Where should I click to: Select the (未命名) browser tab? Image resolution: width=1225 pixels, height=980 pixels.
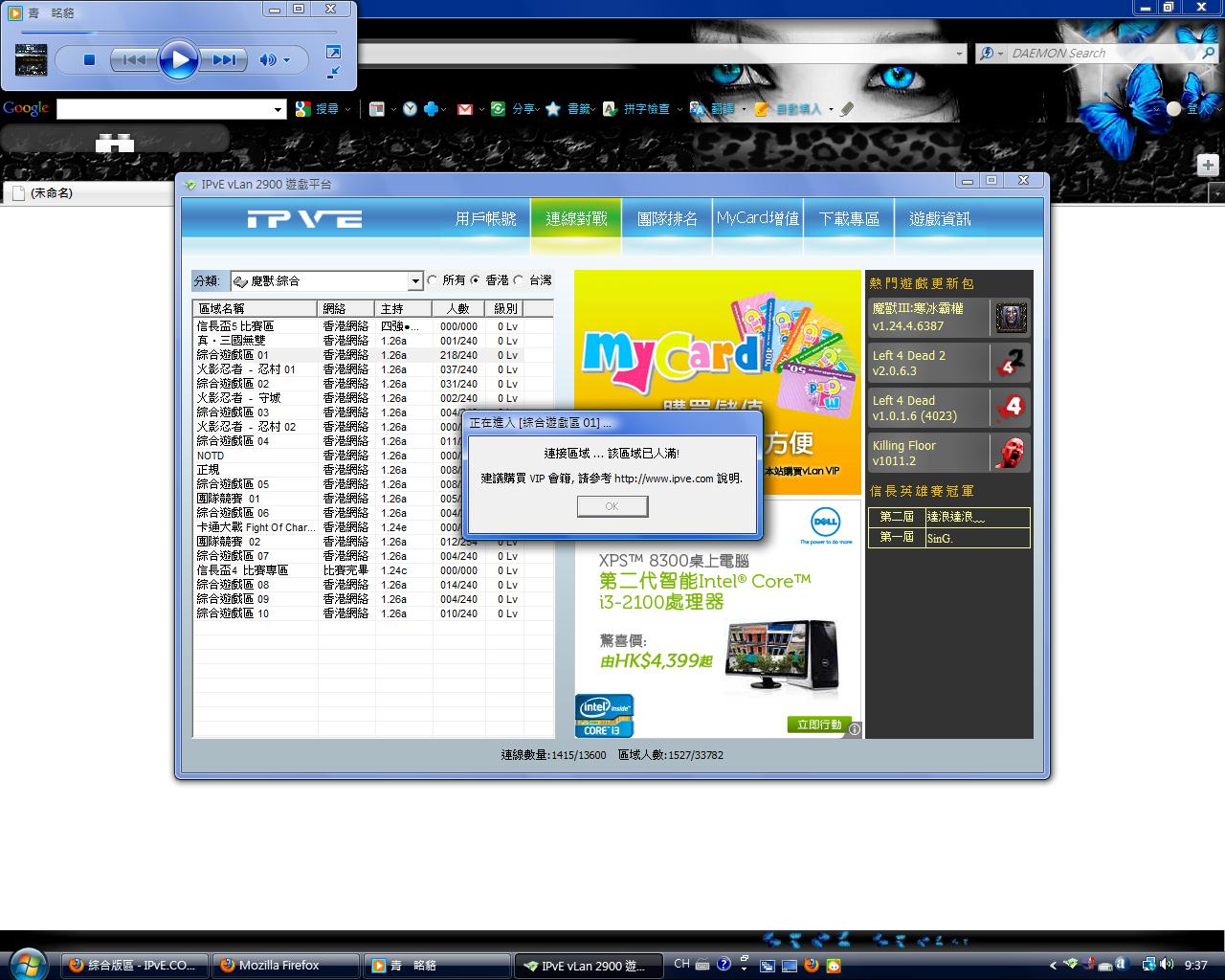tap(88, 193)
